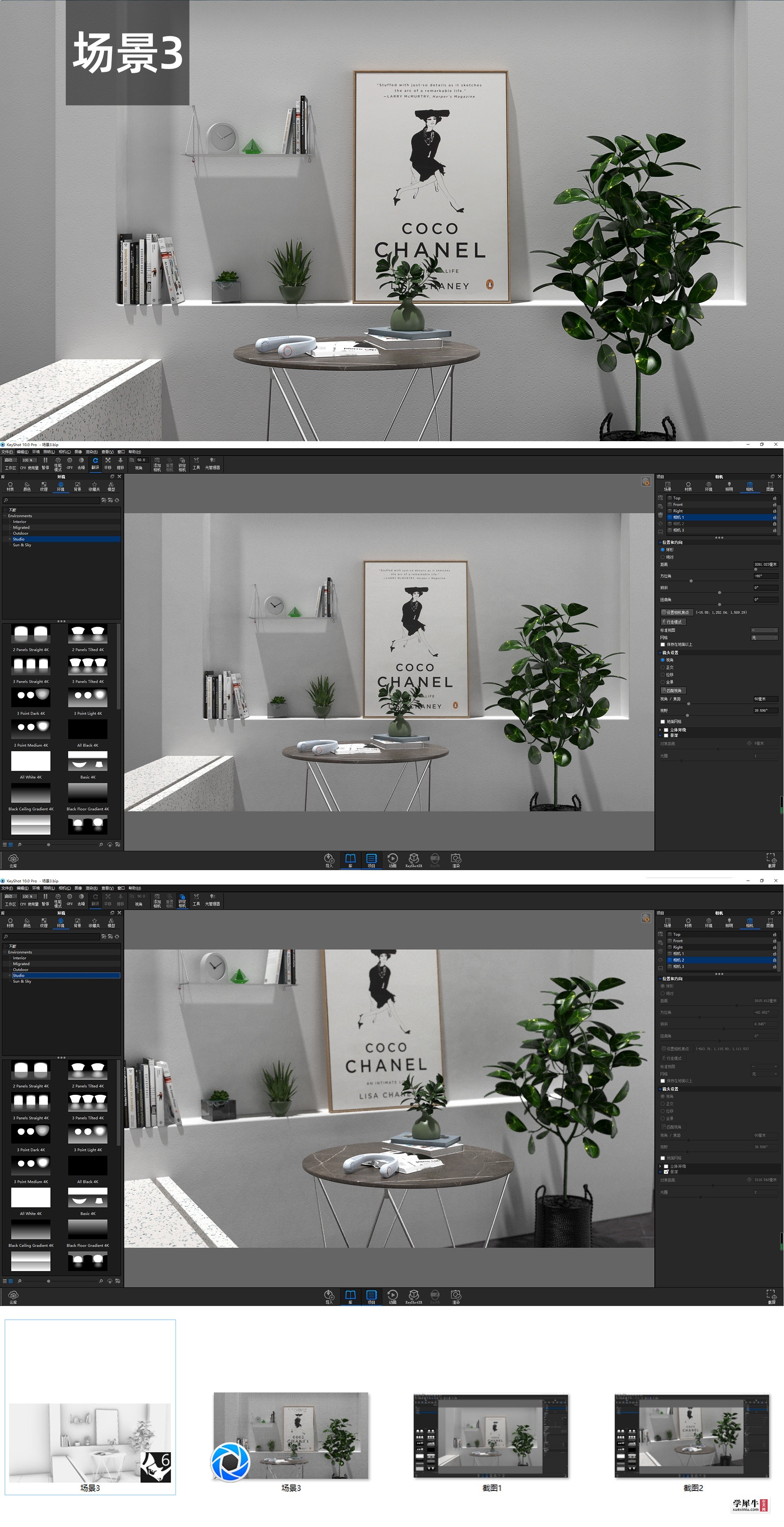Adjust Azimuth (方位角) slider in upper window

691,581
